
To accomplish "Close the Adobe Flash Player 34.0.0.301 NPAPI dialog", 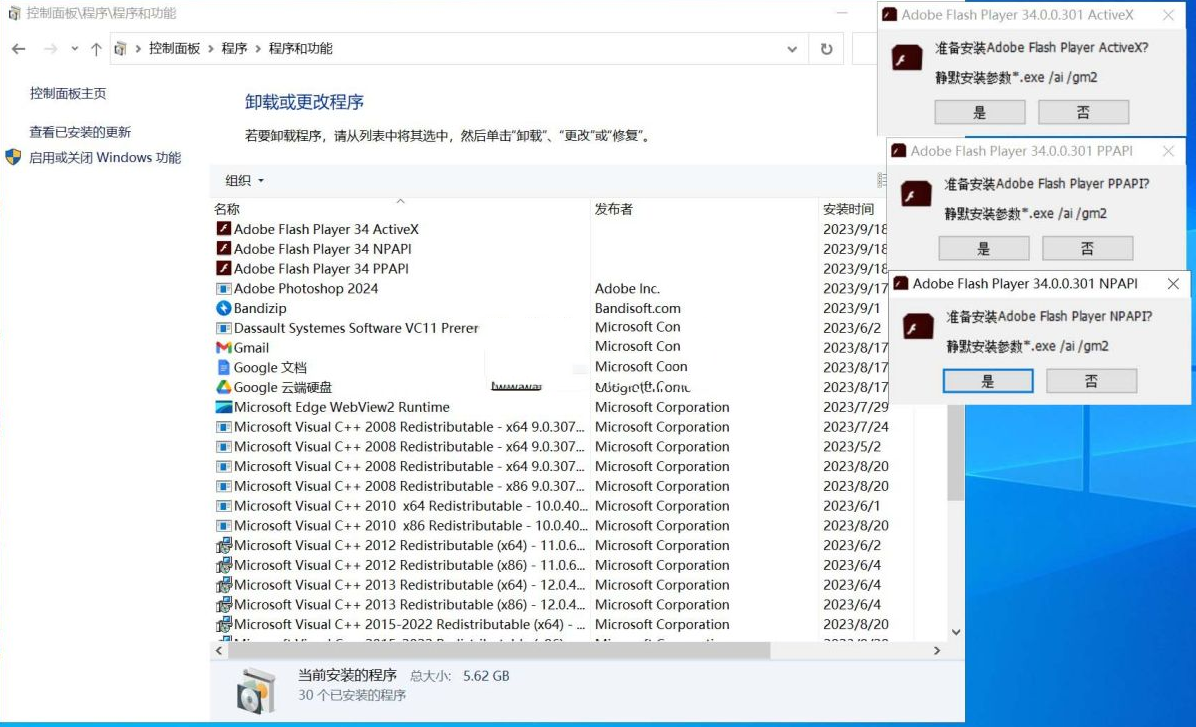I will point(1173,284).
